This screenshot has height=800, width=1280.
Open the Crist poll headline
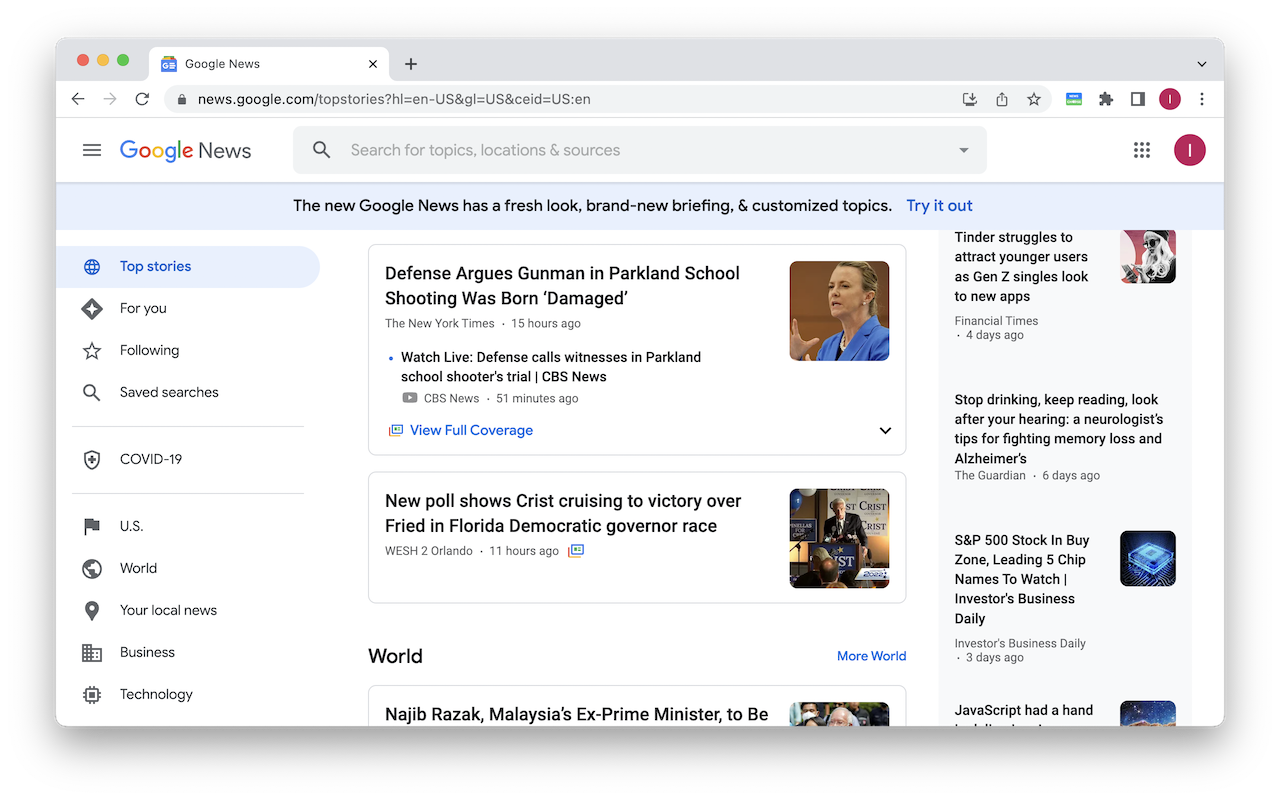pyautogui.click(x=563, y=513)
